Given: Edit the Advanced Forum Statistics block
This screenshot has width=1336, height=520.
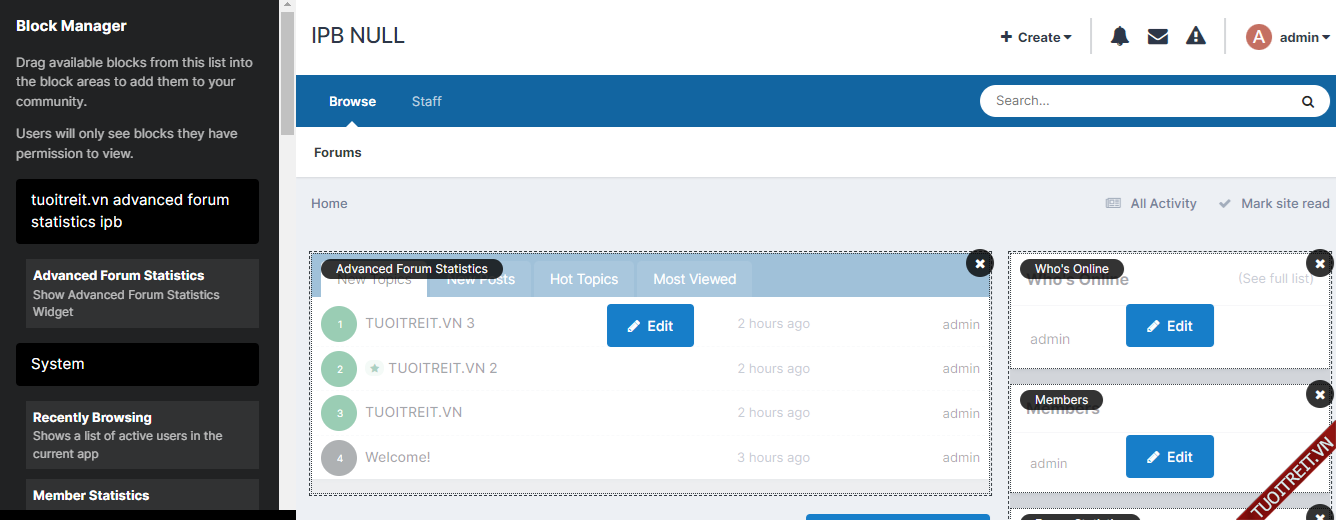Looking at the screenshot, I should [650, 326].
